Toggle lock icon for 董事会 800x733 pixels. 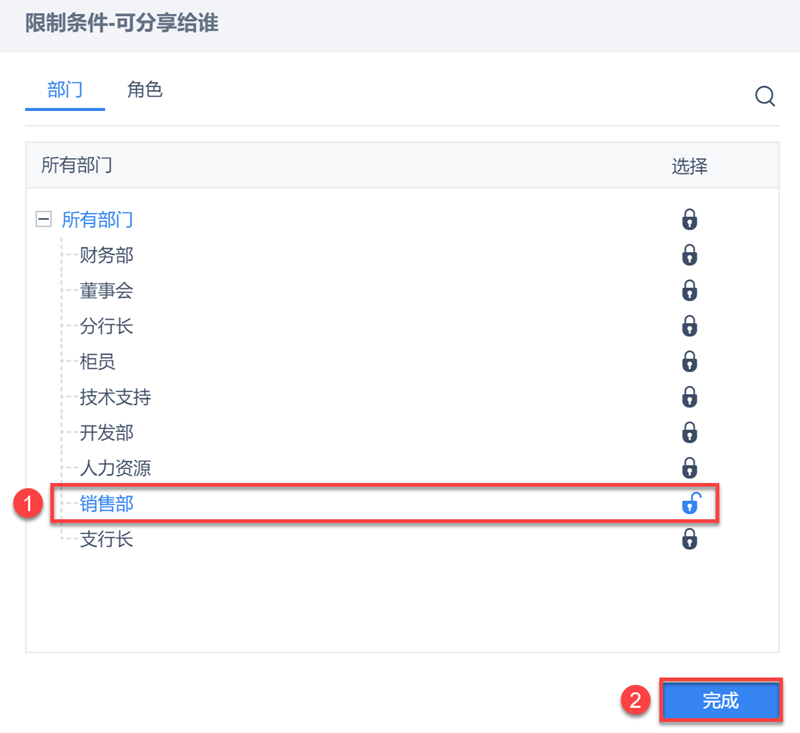[689, 291]
